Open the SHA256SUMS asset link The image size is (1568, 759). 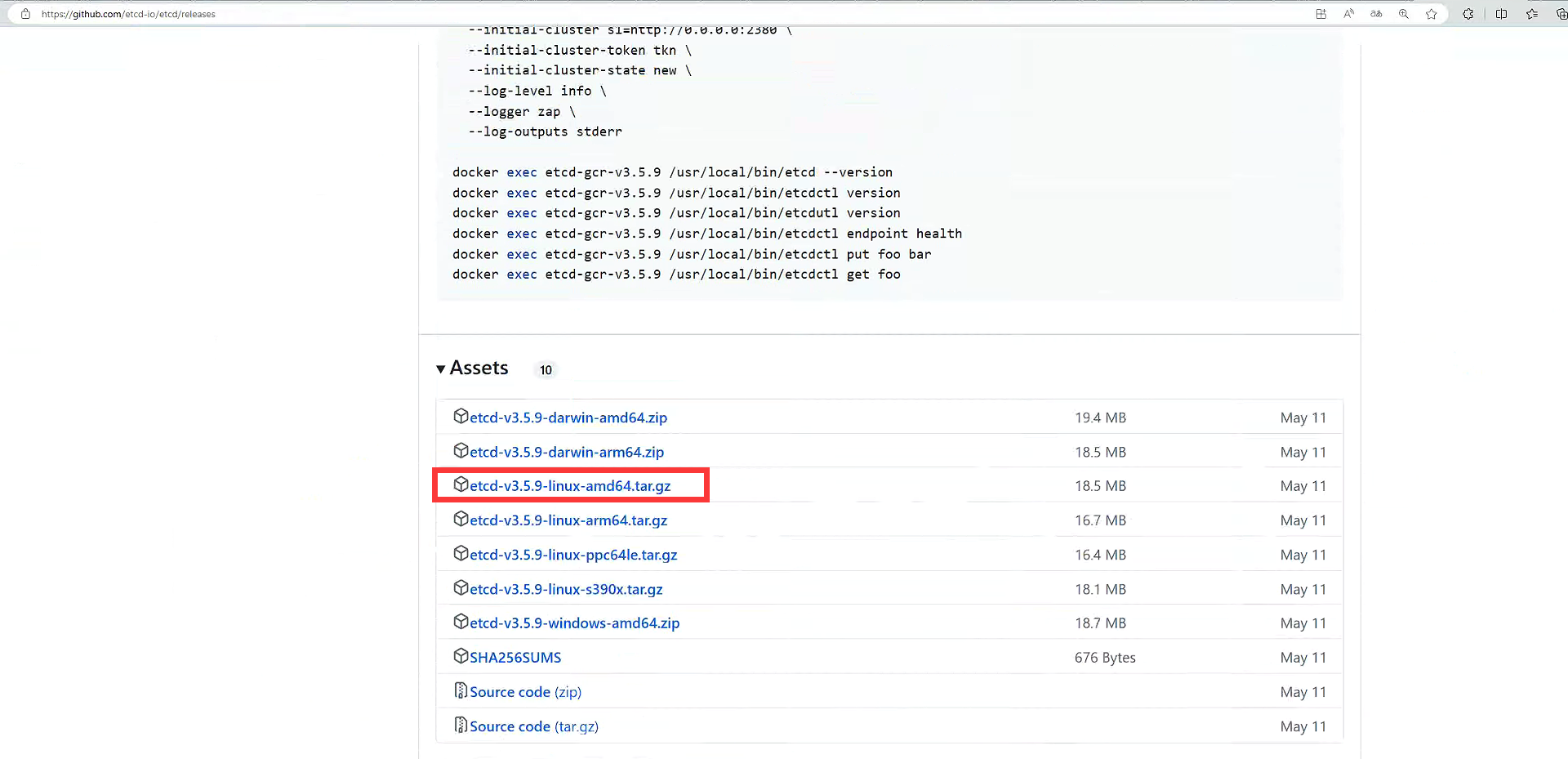point(515,658)
